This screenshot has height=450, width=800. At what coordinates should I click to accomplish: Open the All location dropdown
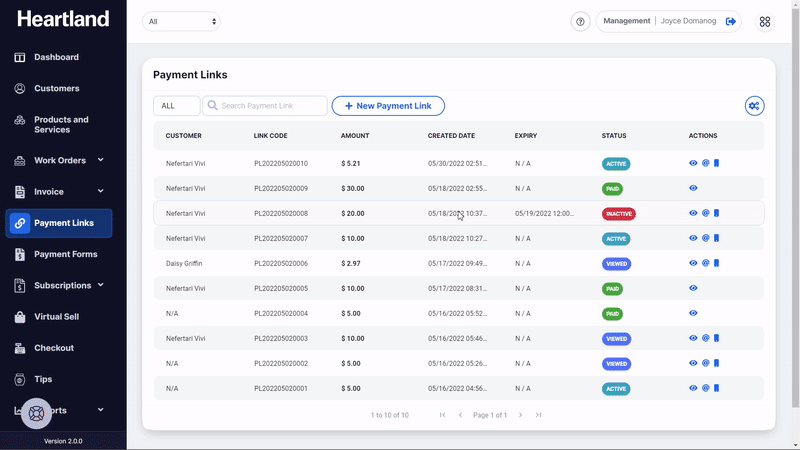coord(181,22)
